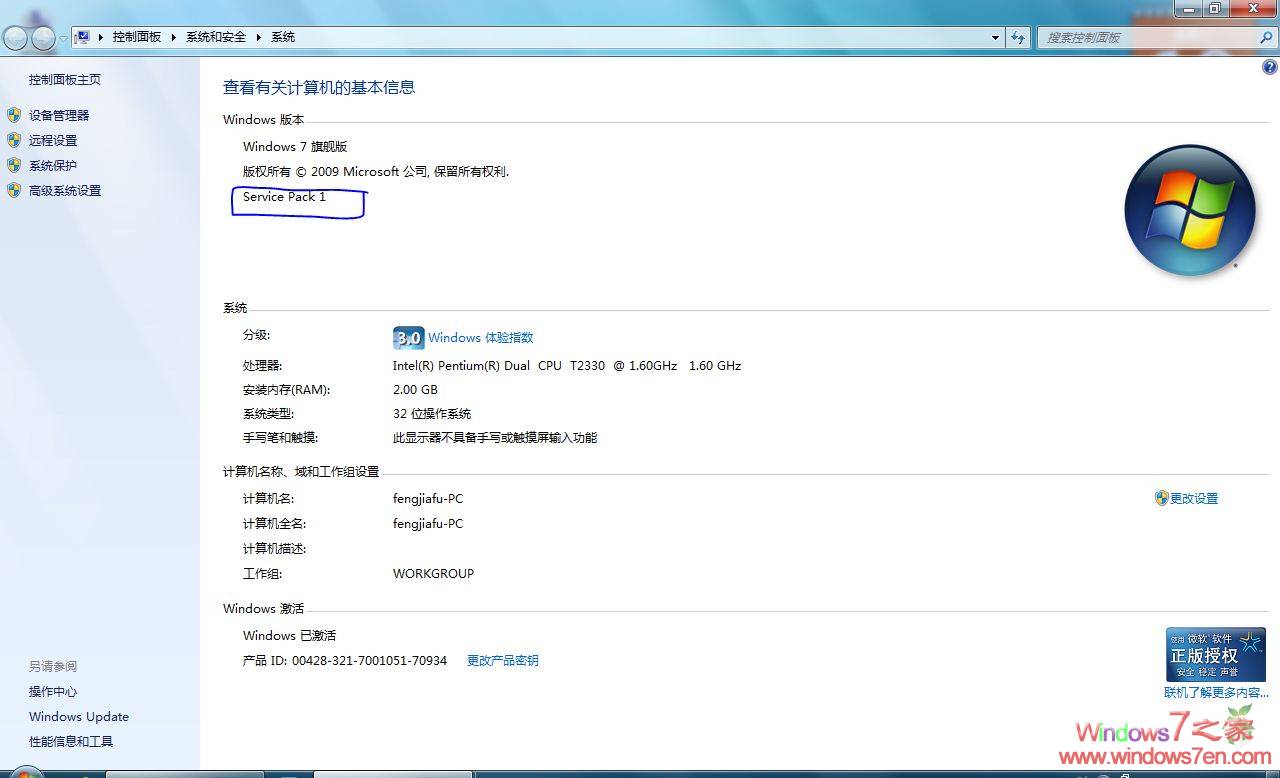This screenshot has width=1280, height=778.
Task: Select 系统 breadcrumb in address bar
Action: pos(283,37)
